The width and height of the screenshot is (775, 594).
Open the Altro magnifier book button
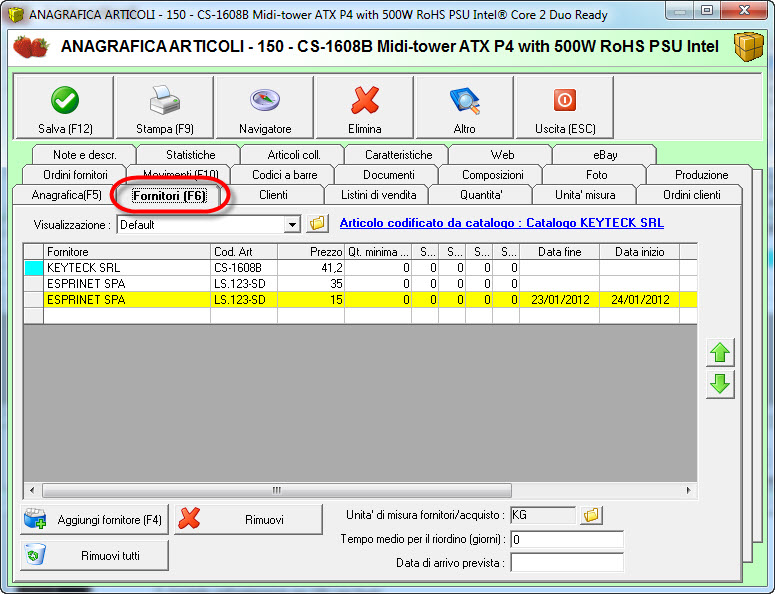coord(465,107)
